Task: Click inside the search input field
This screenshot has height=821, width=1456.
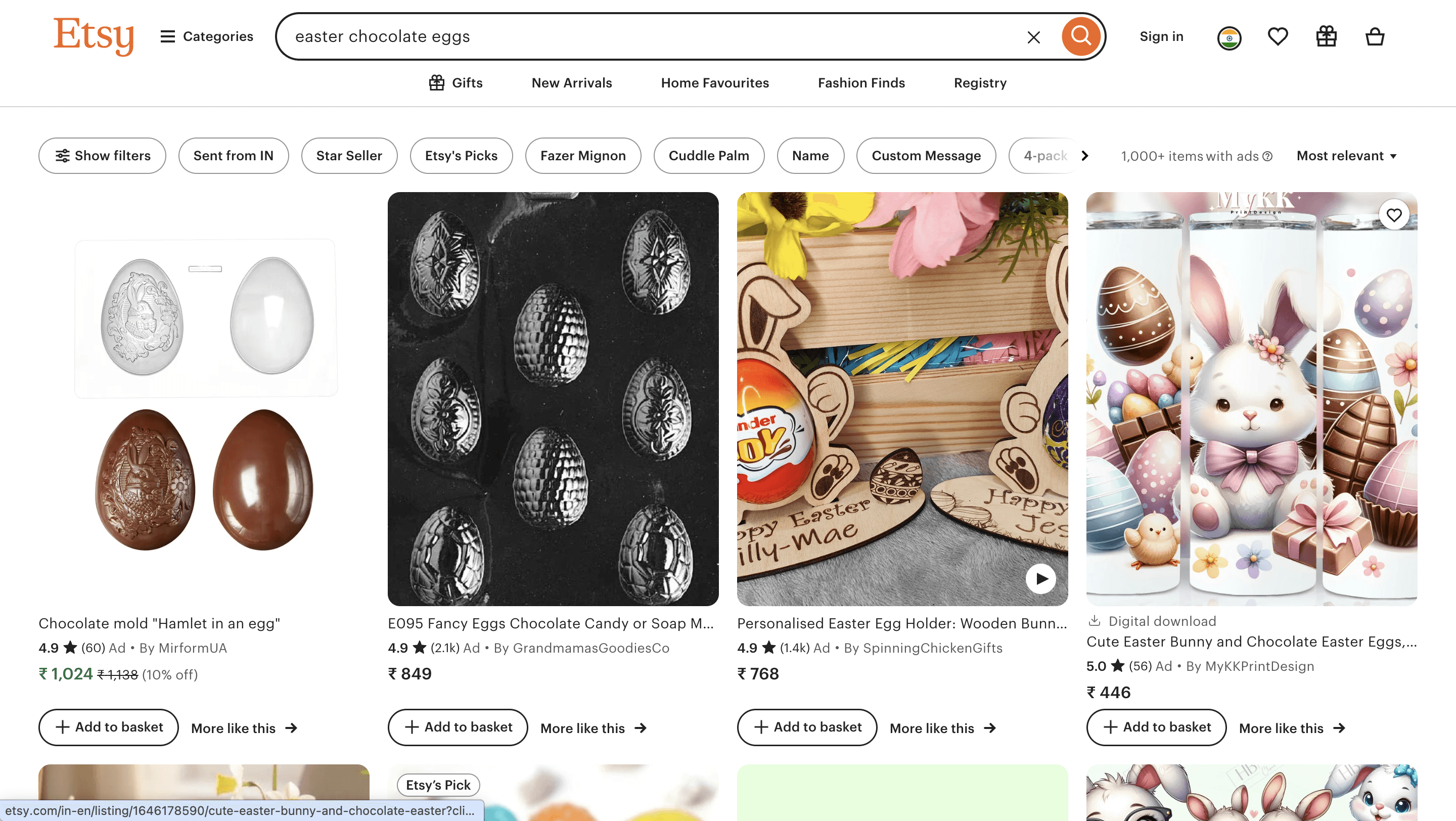Action: (x=622, y=36)
